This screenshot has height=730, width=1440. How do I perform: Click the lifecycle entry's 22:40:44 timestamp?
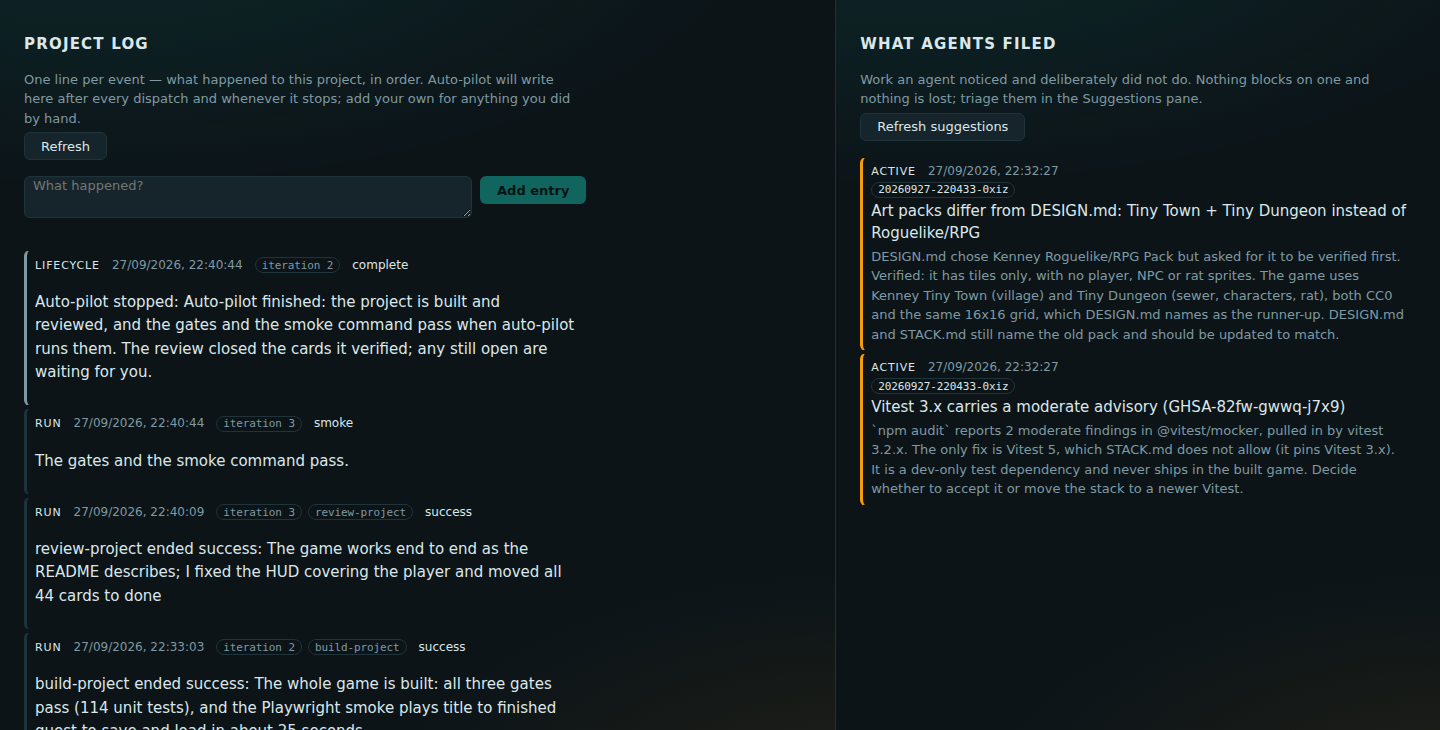177,265
